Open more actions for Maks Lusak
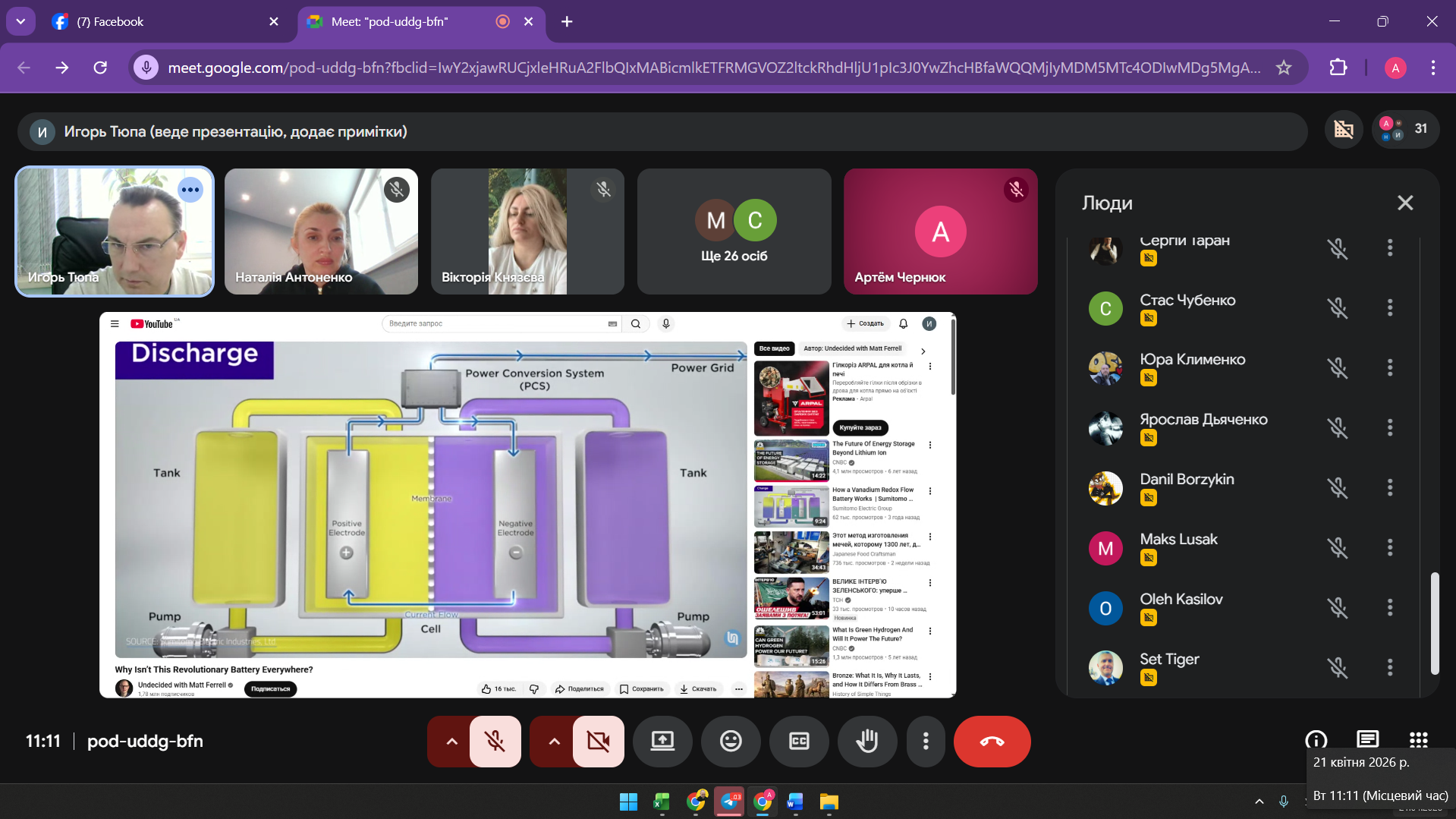The width and height of the screenshot is (1456, 819). click(1390, 547)
